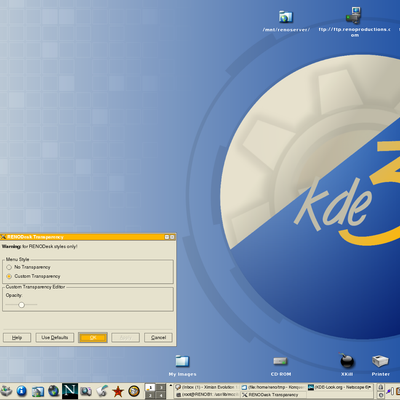Open the Printer desktop icon
The width and height of the screenshot is (400, 400).
[x=380, y=361]
